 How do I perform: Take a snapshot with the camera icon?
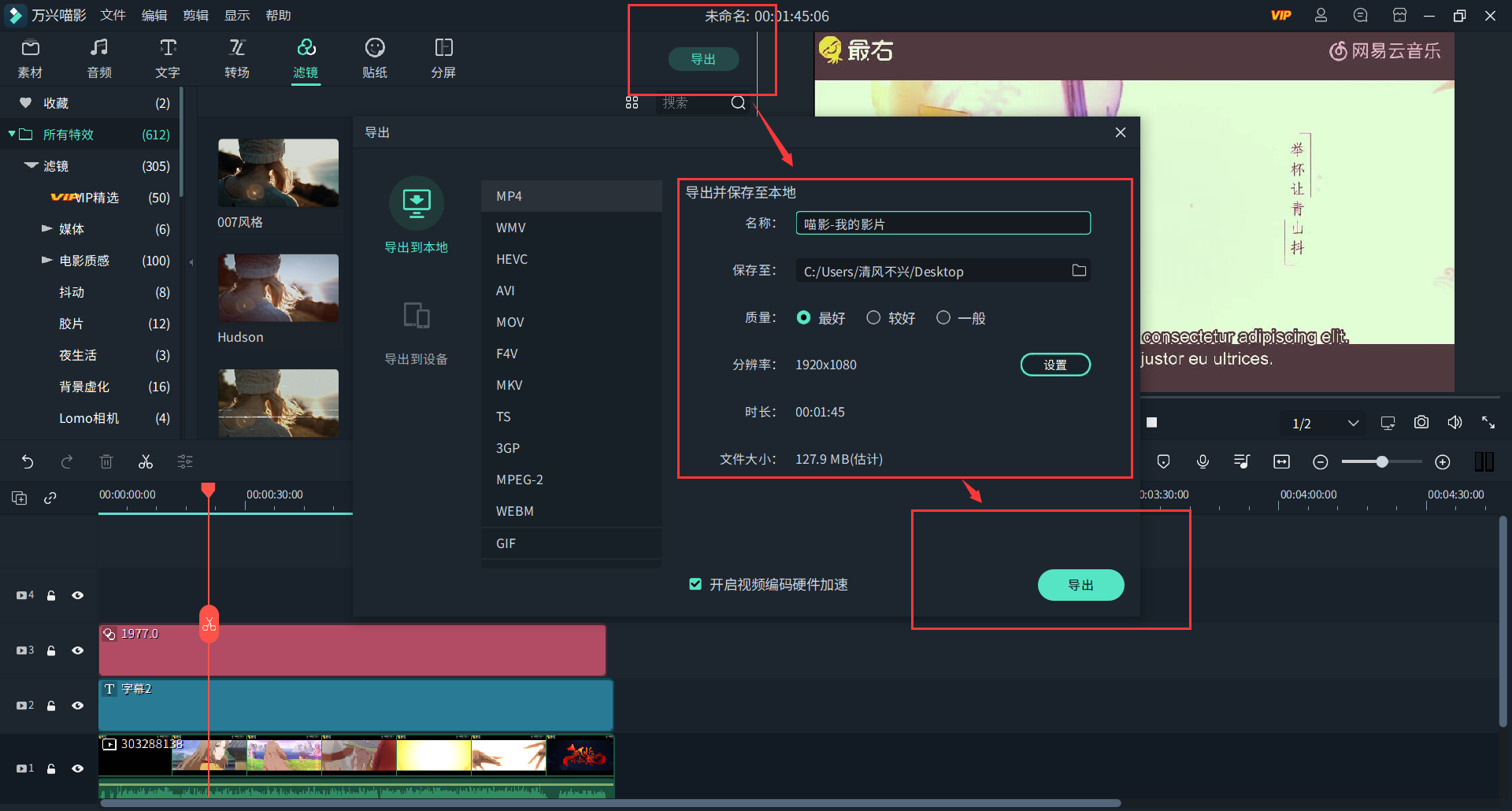[x=1421, y=422]
